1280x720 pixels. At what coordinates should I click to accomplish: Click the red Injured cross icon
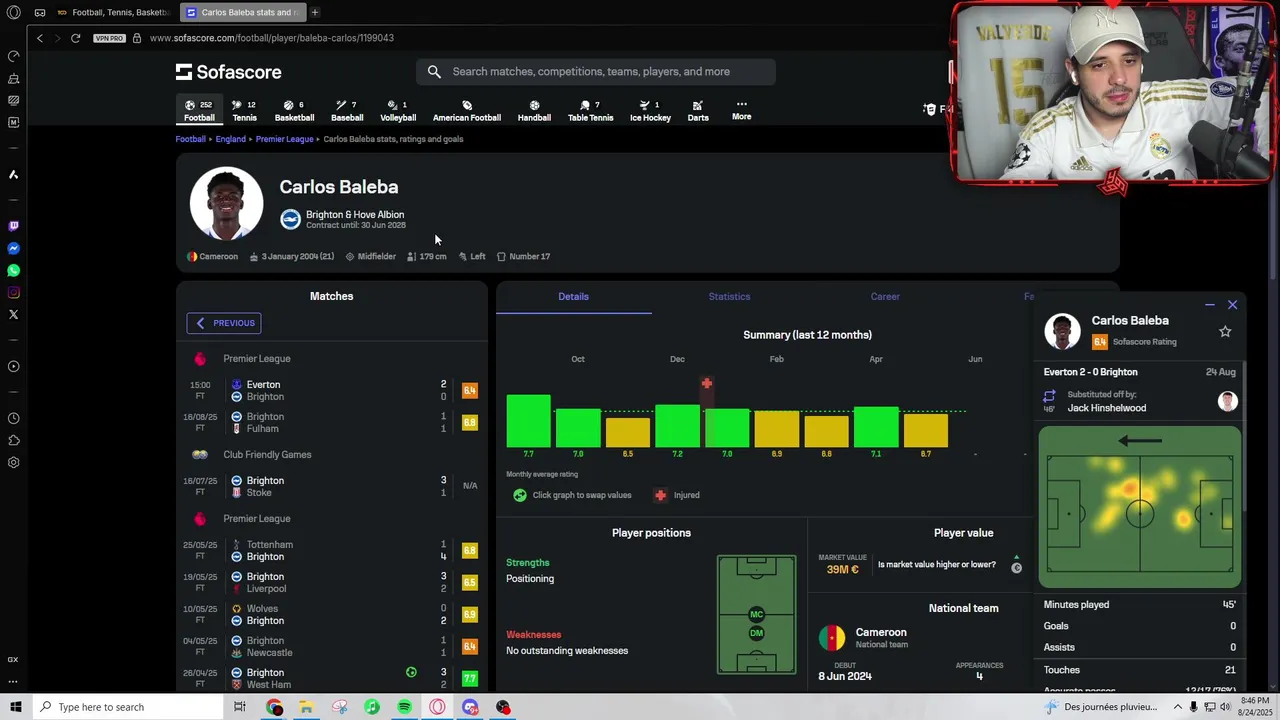[x=660, y=495]
